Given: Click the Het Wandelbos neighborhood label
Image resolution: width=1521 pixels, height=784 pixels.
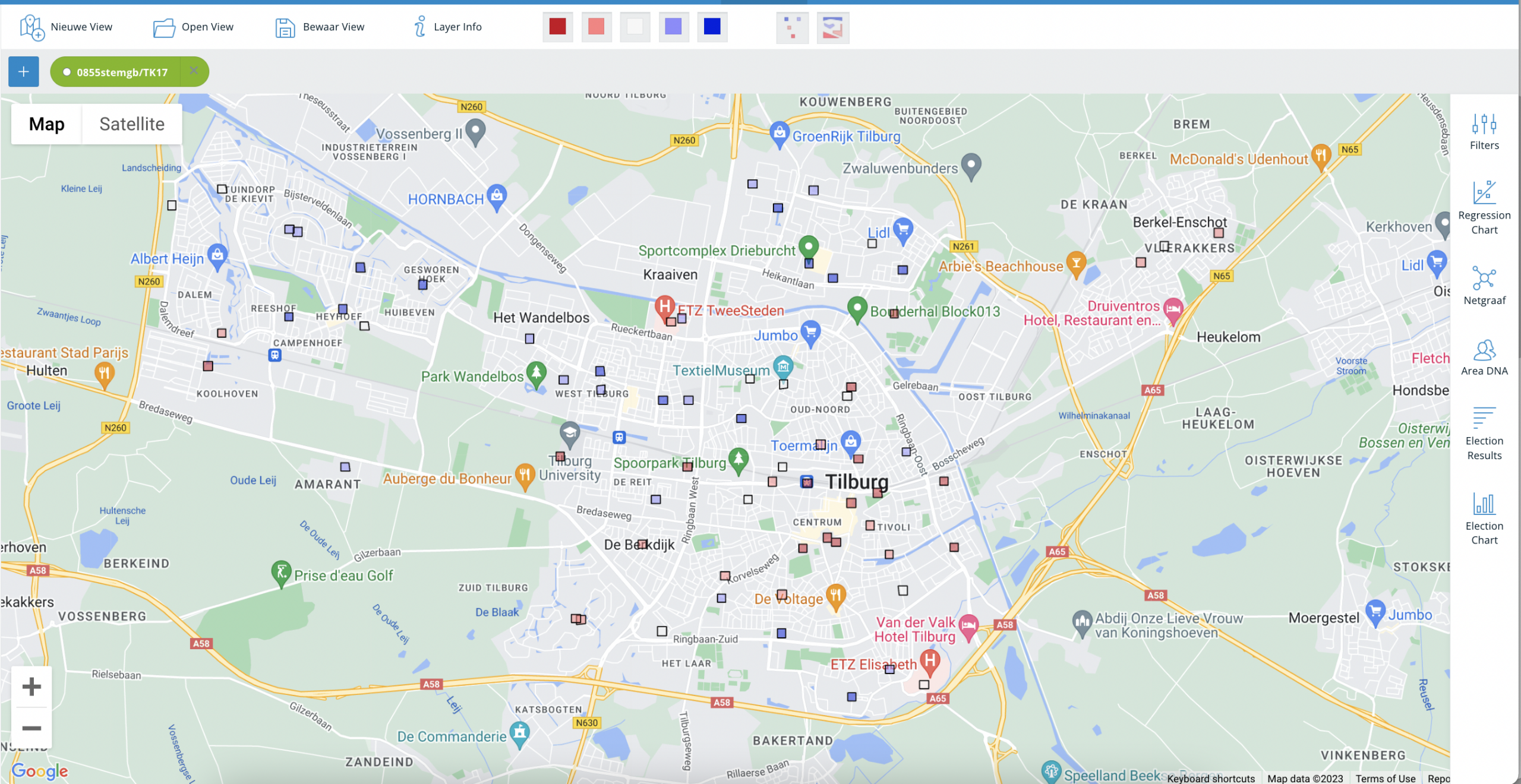Looking at the screenshot, I should [x=541, y=318].
